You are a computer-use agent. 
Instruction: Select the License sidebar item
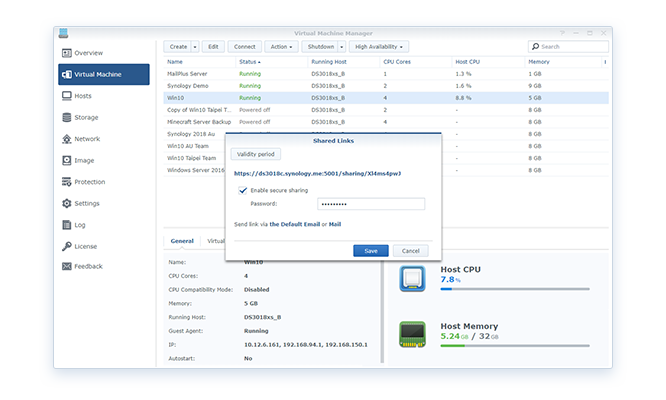pos(104,246)
